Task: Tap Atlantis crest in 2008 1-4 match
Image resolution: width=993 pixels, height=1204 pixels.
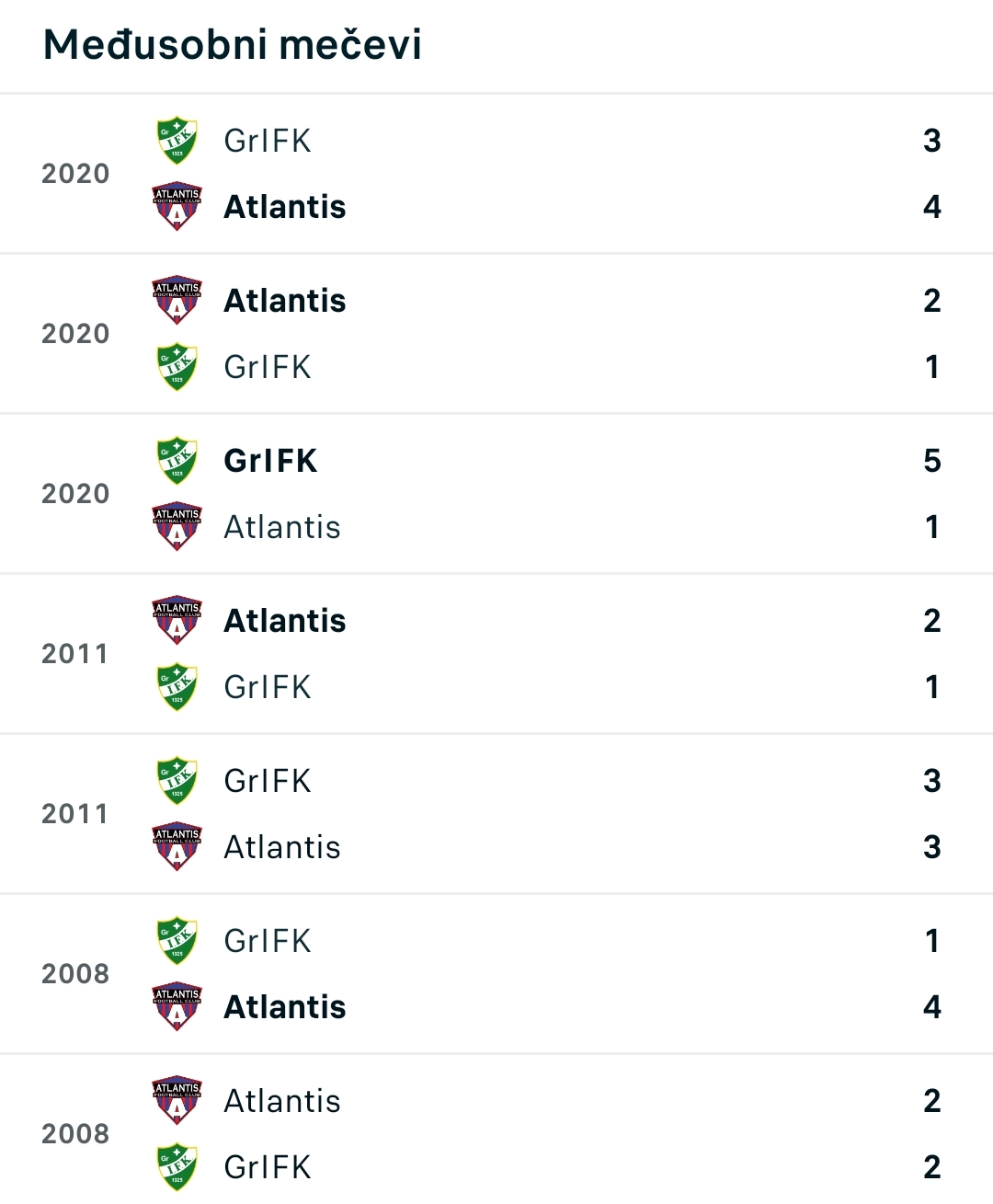Action: point(177,1007)
